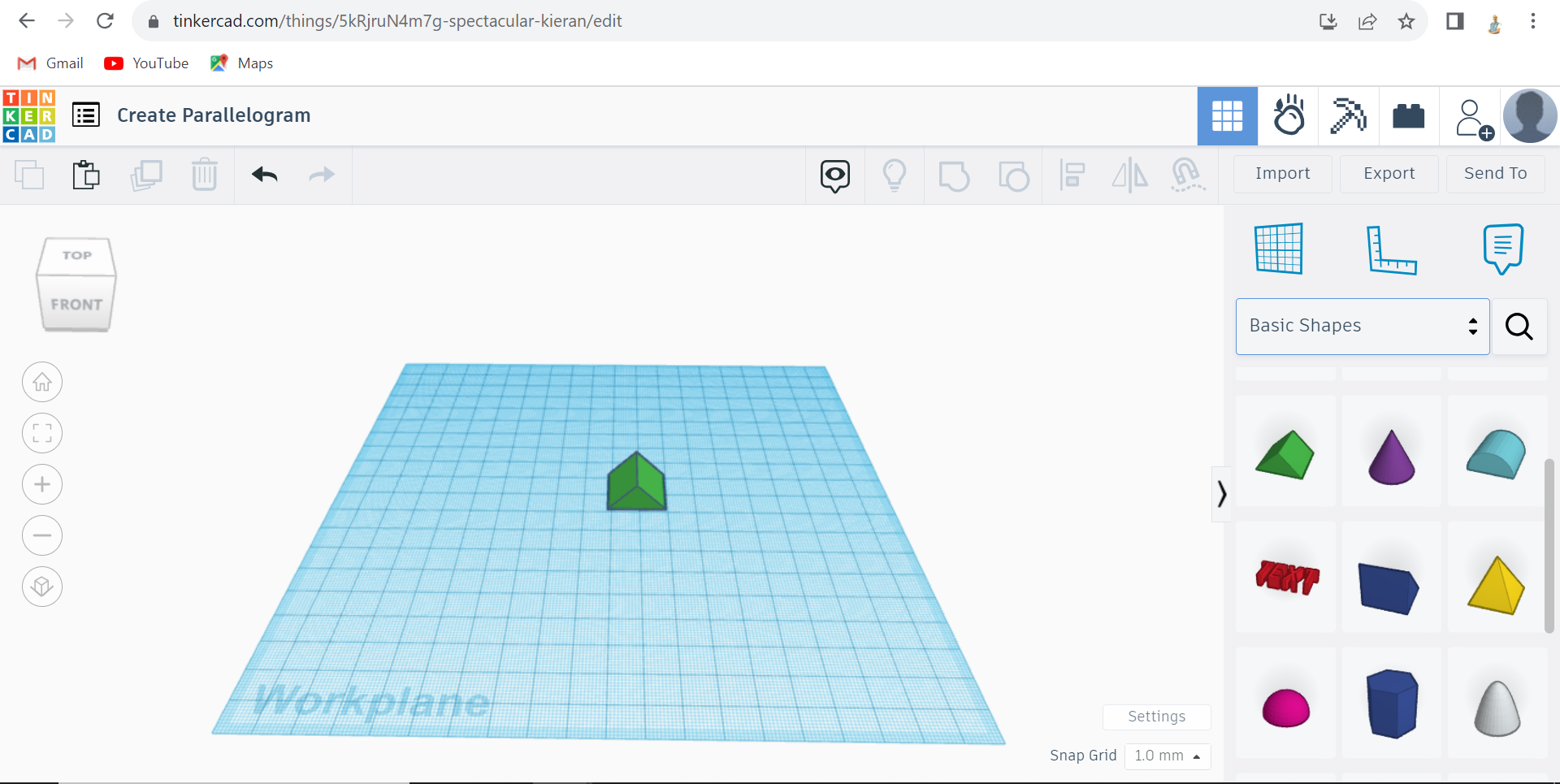This screenshot has width=1560, height=784.
Task: Open the Chrome browser menu
Action: click(1533, 20)
